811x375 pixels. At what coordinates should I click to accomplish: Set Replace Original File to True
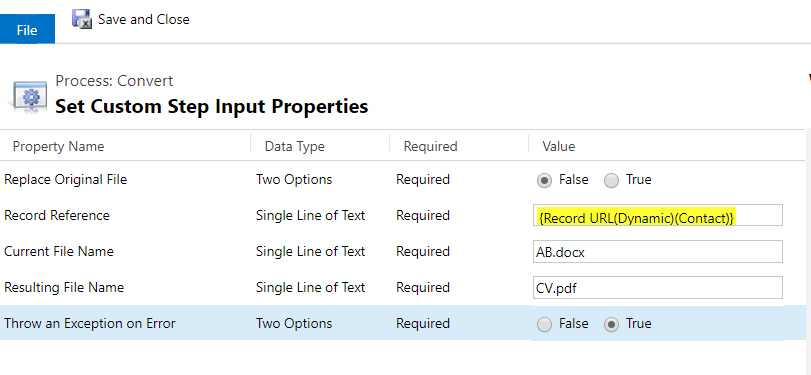[x=611, y=181]
